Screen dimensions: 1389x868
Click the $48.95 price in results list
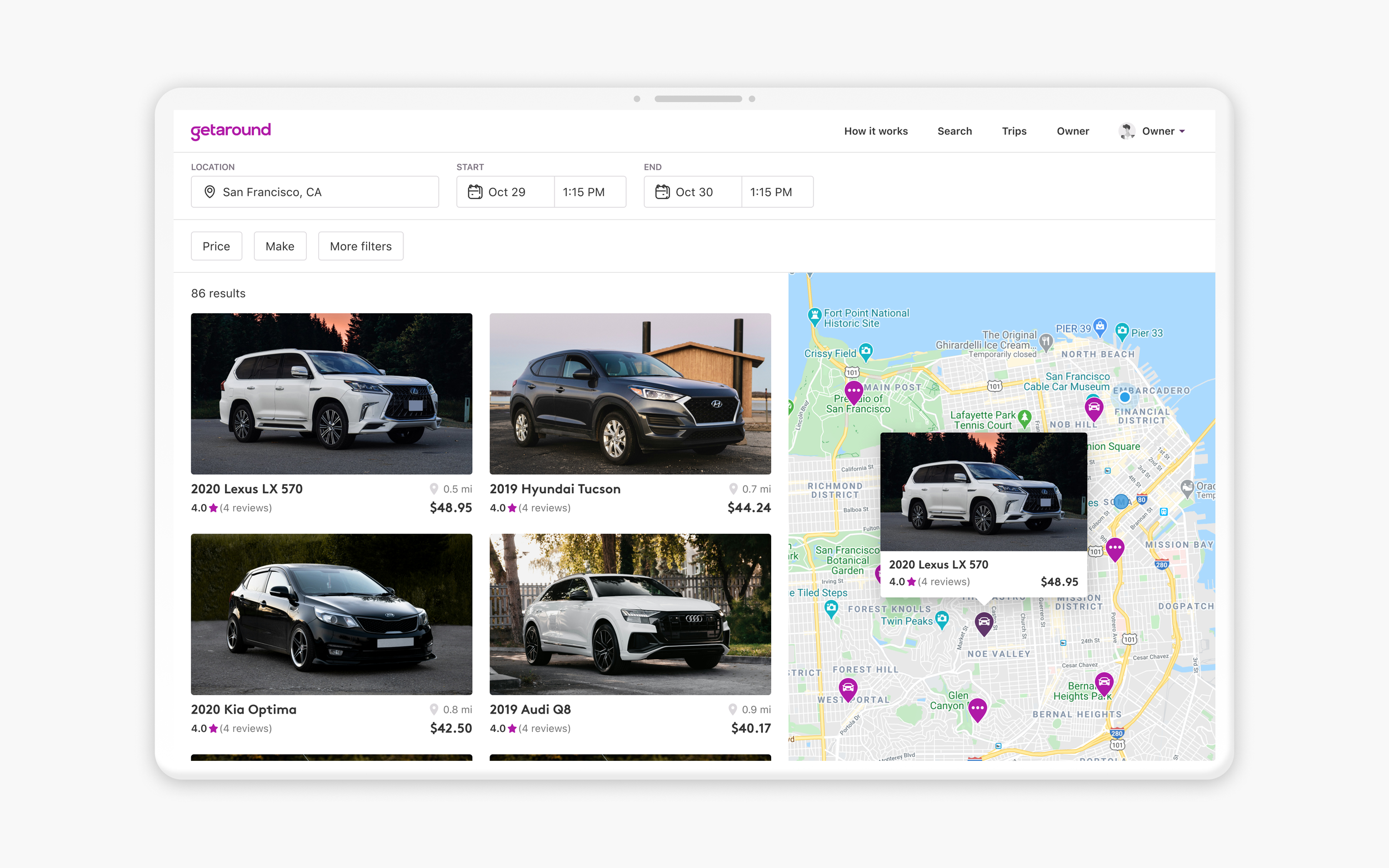(x=451, y=508)
